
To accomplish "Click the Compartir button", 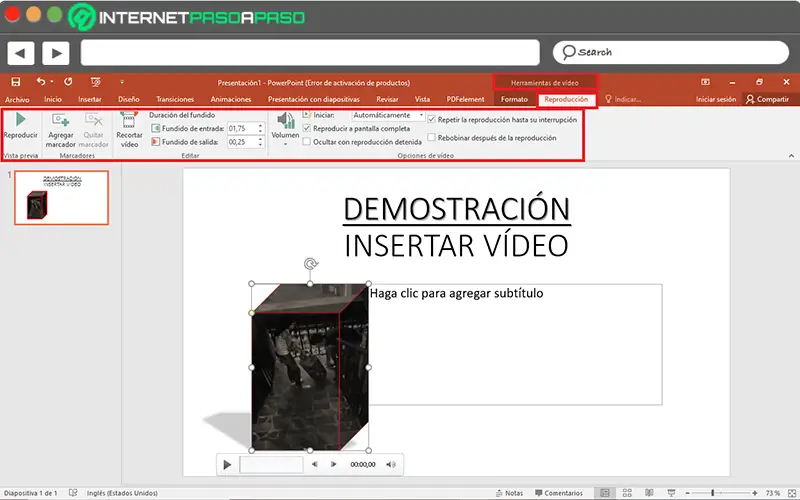I will [x=767, y=99].
